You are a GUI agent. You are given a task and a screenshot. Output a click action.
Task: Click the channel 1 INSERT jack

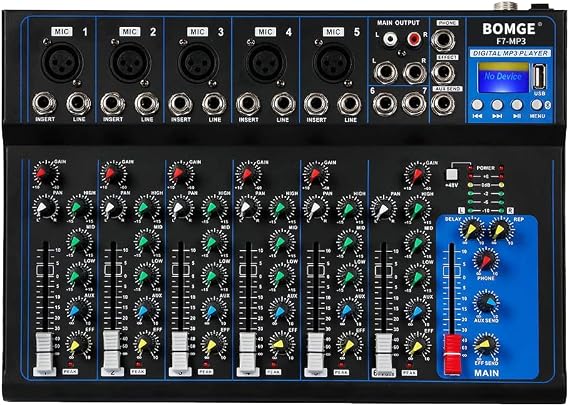(x=44, y=103)
